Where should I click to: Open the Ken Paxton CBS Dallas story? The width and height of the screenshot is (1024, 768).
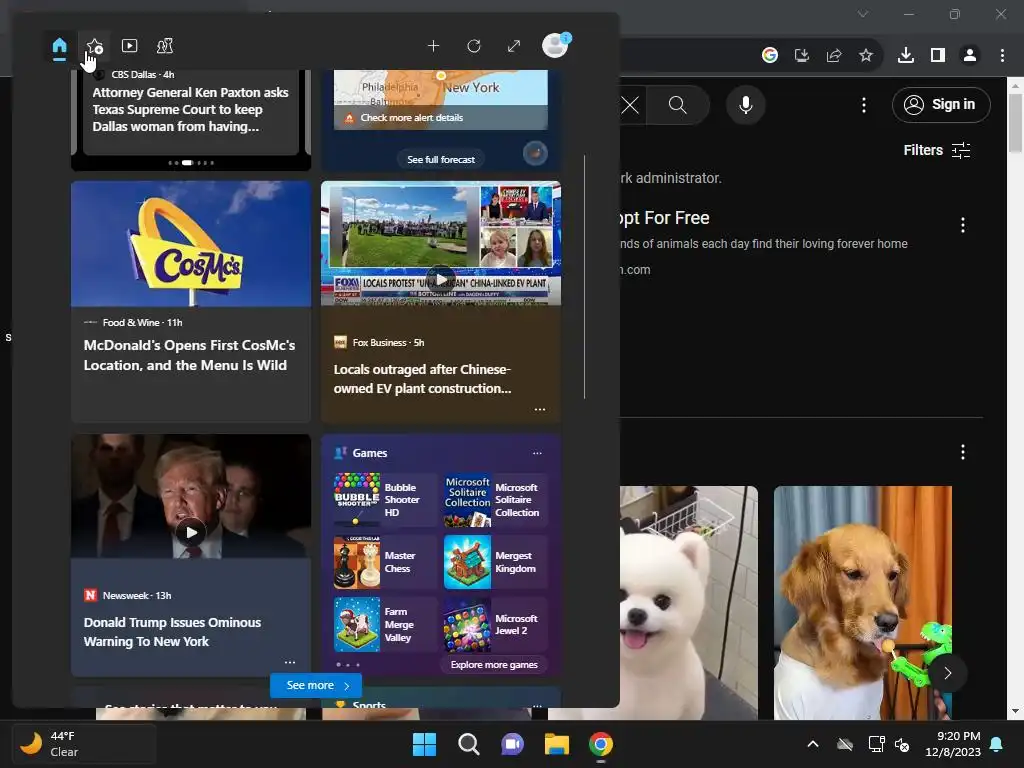tap(190, 109)
